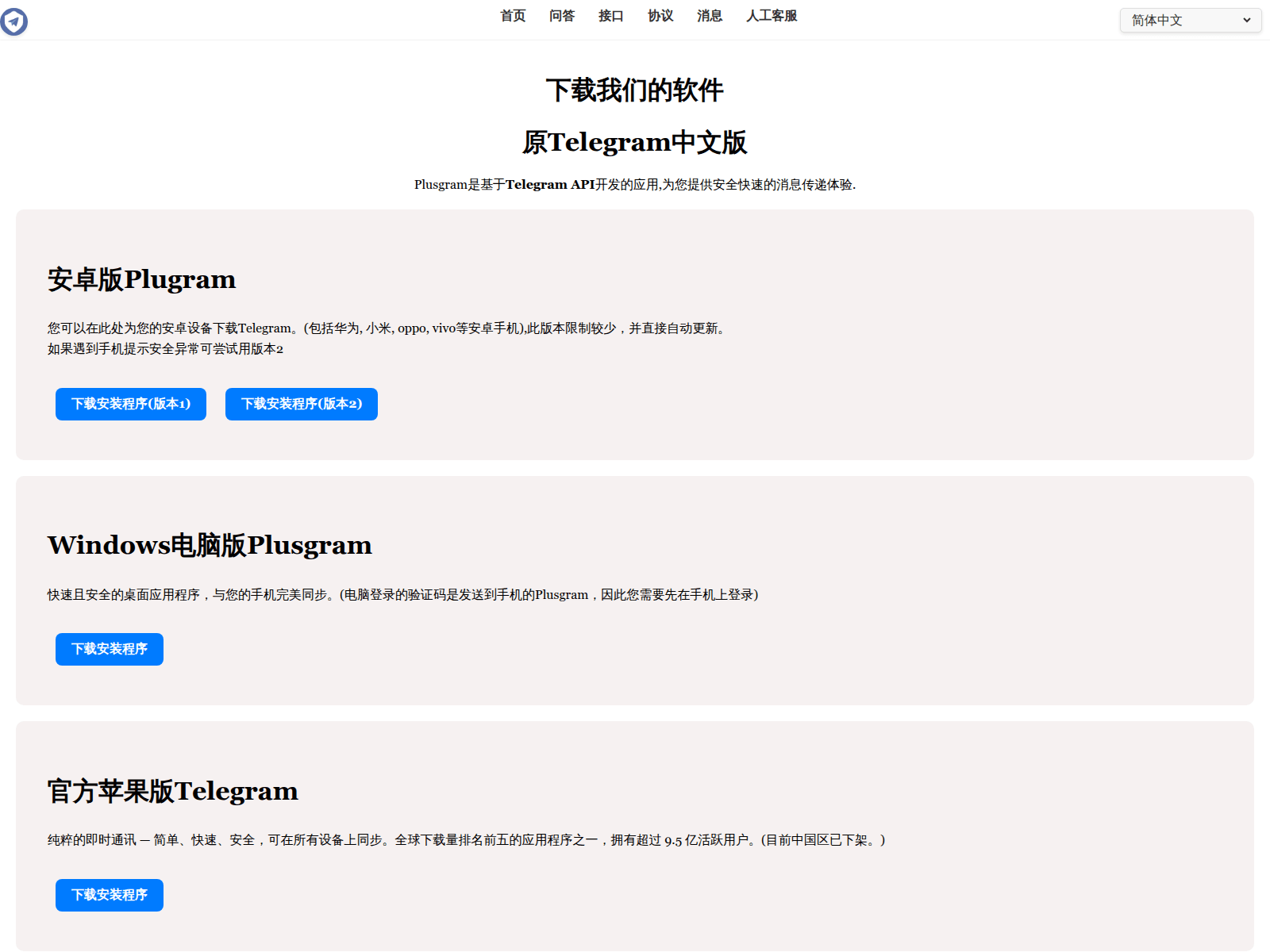Click the 官方苹果版Telegram section title
Image resolution: width=1270 pixels, height=952 pixels.
coord(173,791)
